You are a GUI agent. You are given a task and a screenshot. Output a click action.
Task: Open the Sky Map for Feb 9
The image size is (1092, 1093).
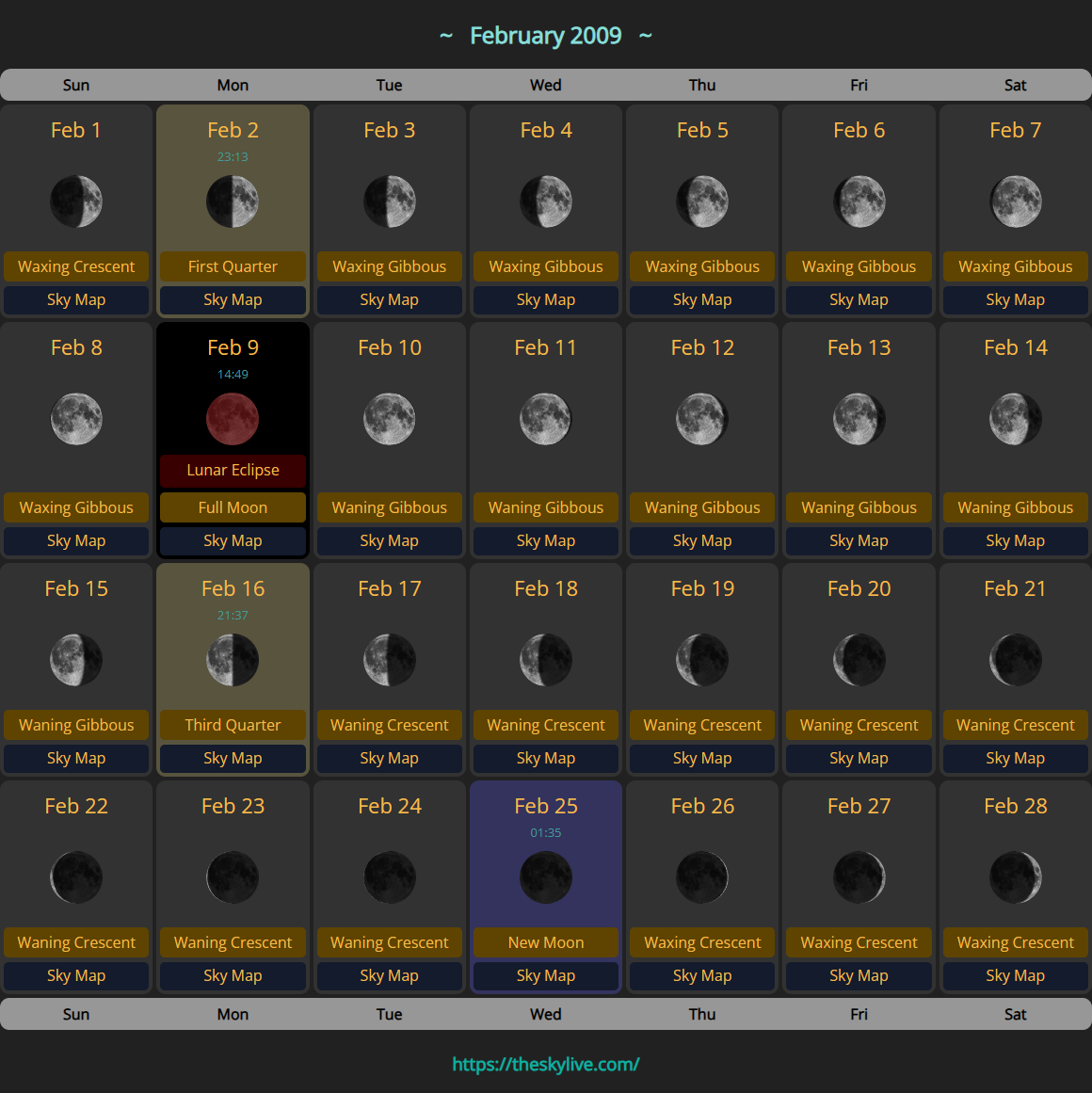pos(233,540)
